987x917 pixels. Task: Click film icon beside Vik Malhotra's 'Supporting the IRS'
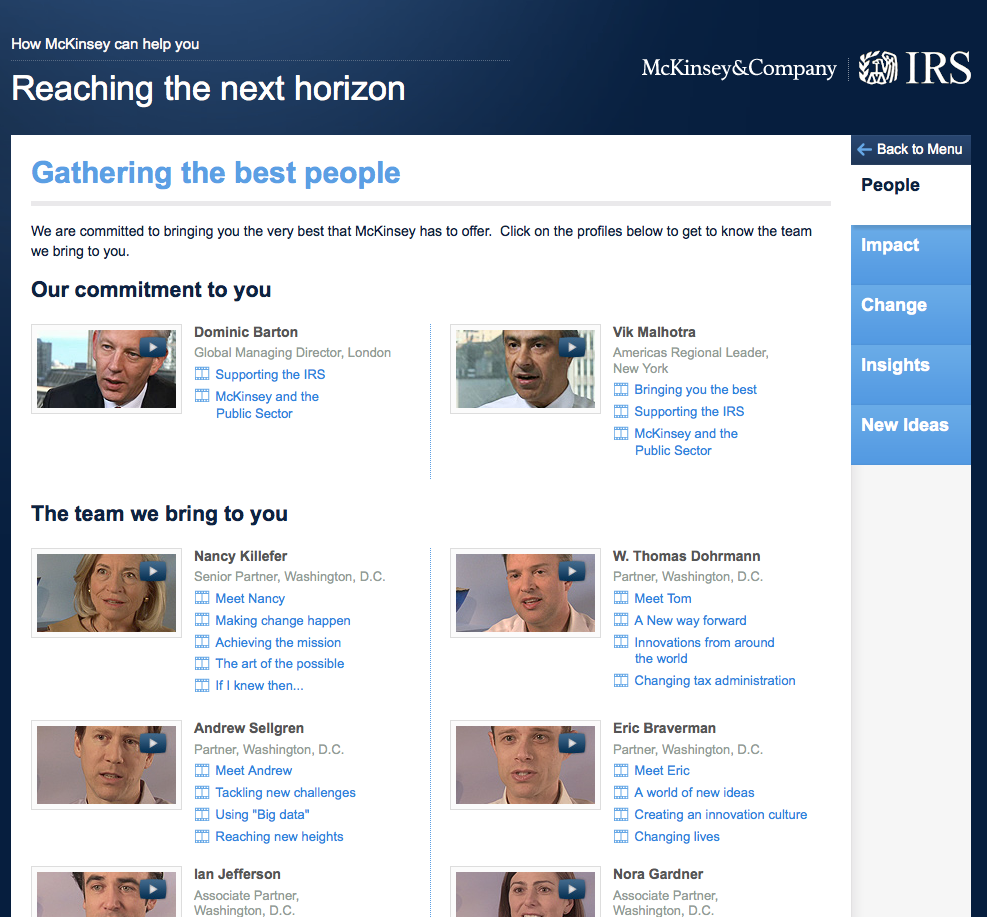click(x=621, y=412)
